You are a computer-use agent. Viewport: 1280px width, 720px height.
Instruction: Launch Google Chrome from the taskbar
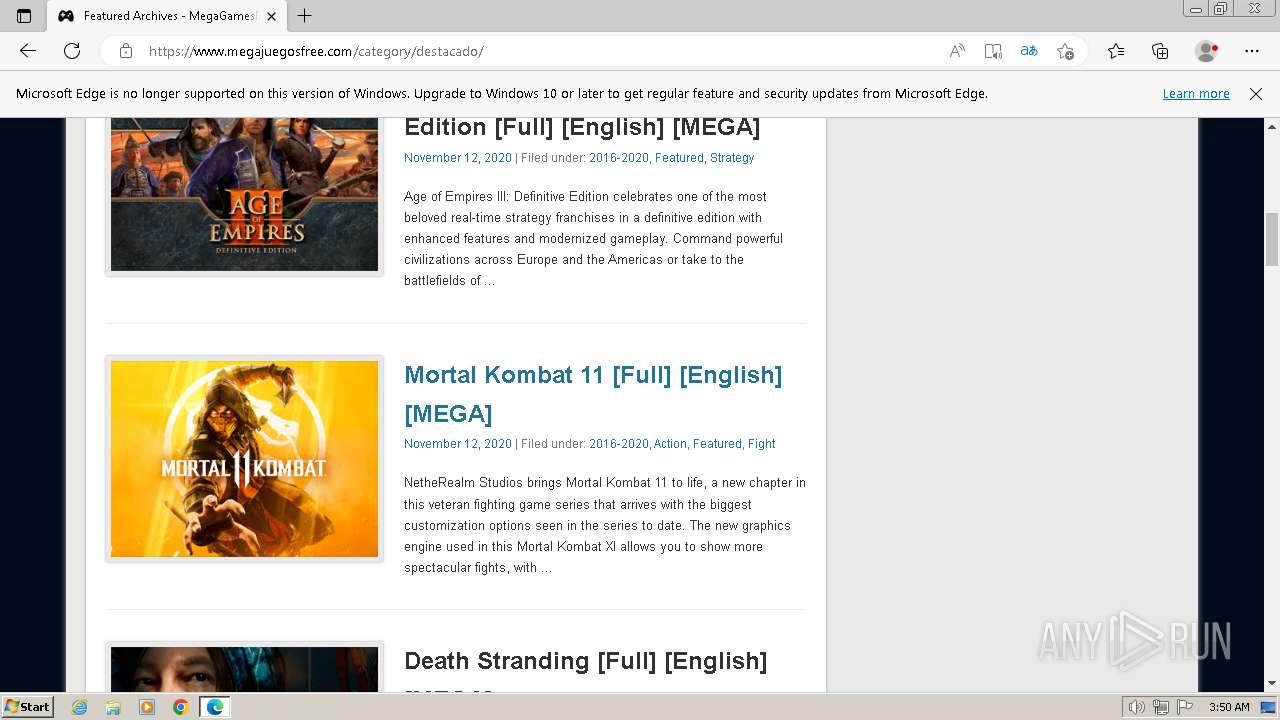pyautogui.click(x=180, y=707)
